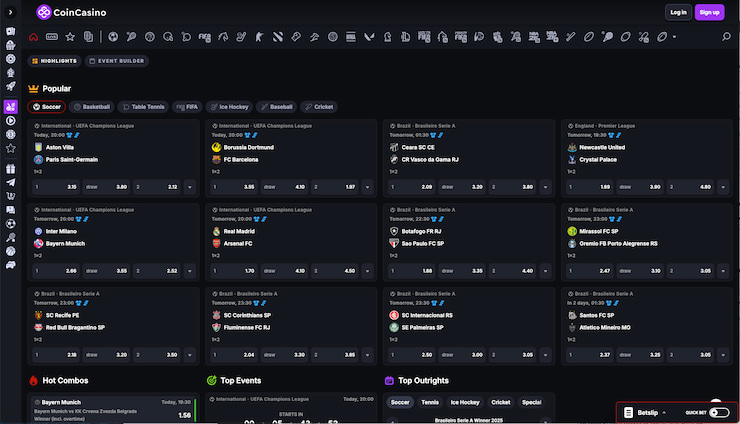Image resolution: width=740 pixels, height=424 pixels.
Task: Open the search magnifier icon
Action: [x=726, y=37]
